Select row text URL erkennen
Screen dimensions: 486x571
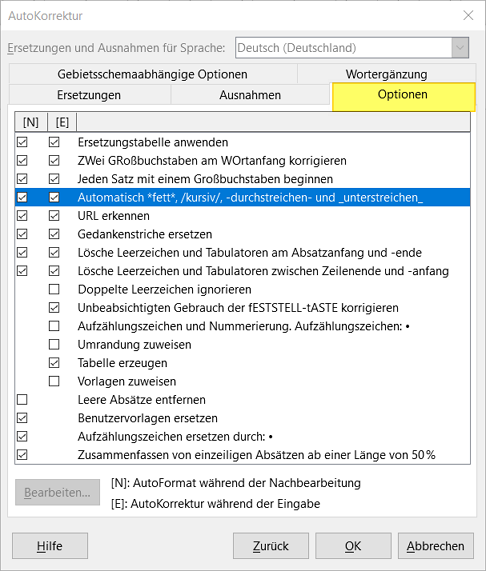[x=114, y=216]
